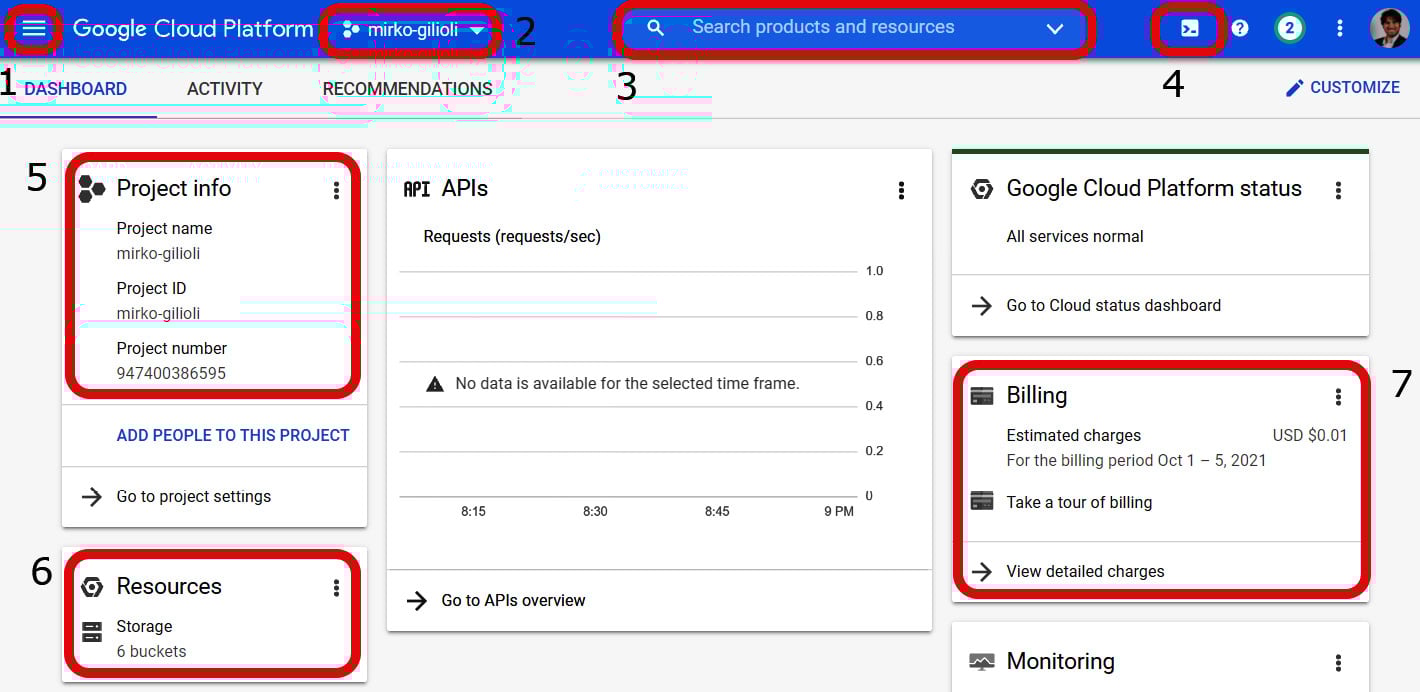Click Take a tour of billing
Viewport: 1420px width, 692px height.
[x=1079, y=502]
